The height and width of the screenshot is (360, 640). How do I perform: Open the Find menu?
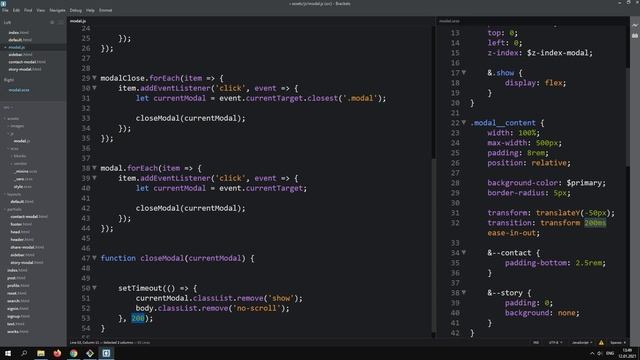pyautogui.click(x=28, y=10)
